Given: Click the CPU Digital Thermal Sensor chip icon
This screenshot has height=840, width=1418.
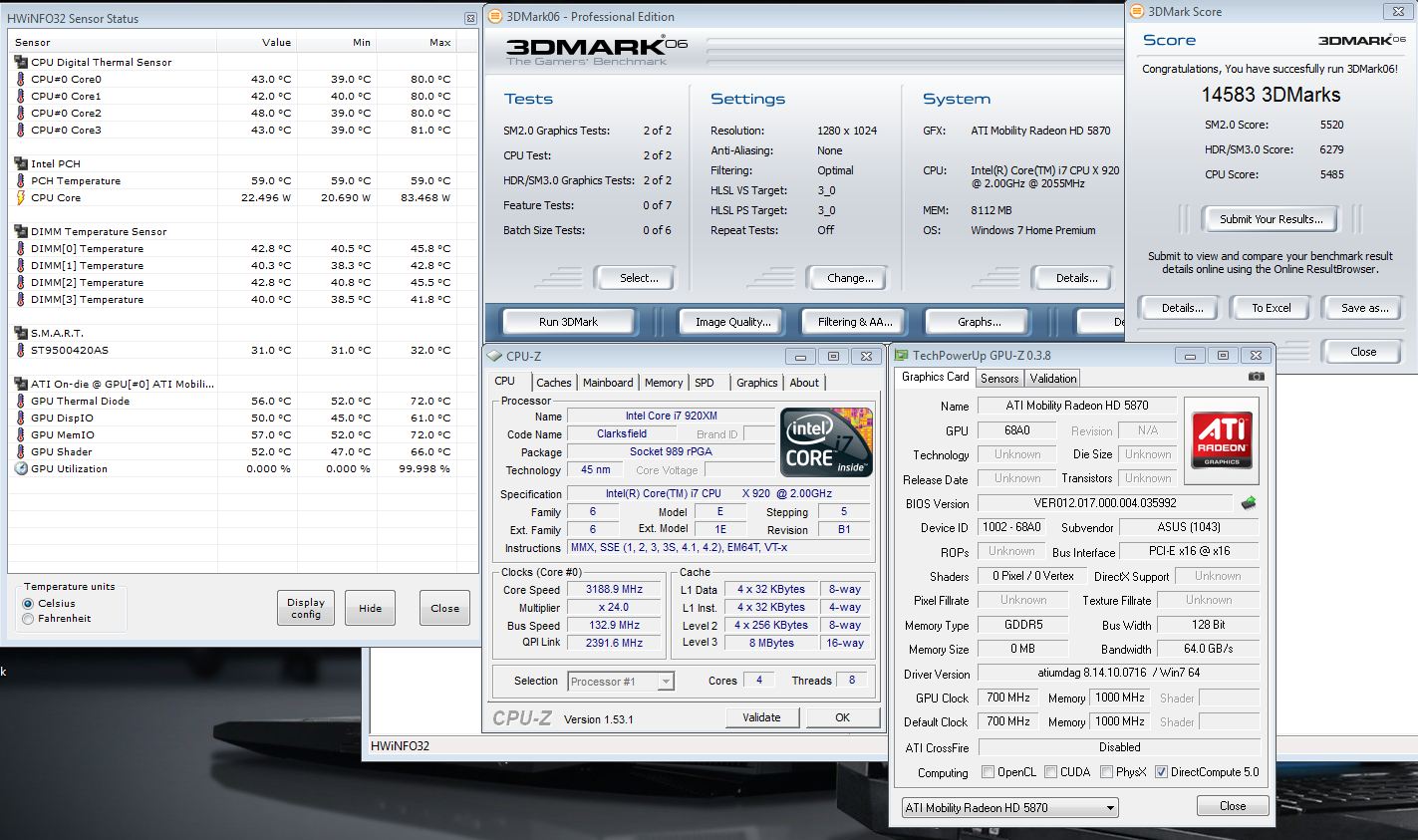Looking at the screenshot, I should tap(21, 62).
